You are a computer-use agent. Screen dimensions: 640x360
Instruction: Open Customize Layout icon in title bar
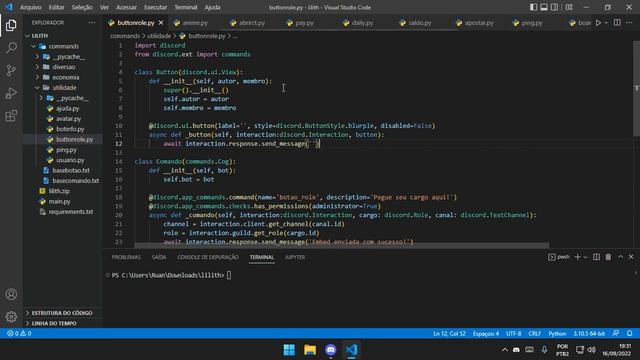(x=569, y=7)
